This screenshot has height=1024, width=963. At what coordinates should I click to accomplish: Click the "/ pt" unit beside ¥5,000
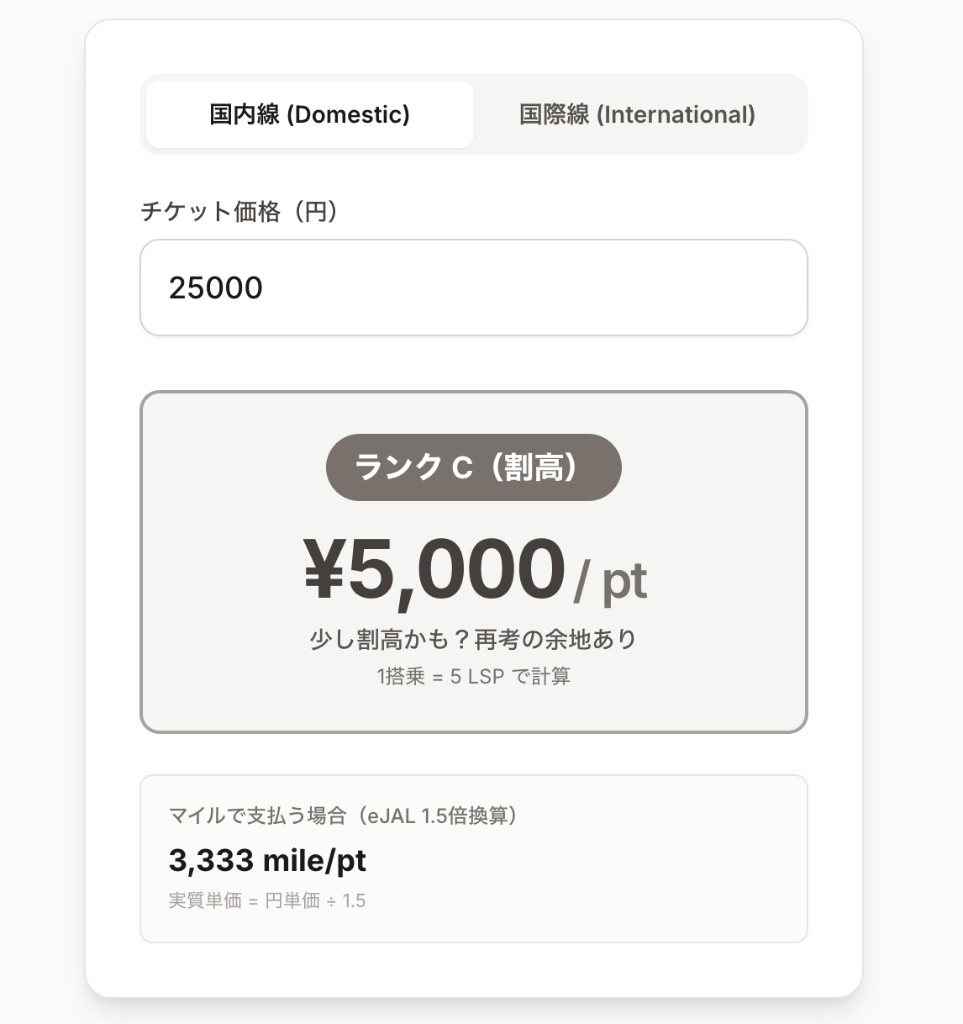[611, 581]
